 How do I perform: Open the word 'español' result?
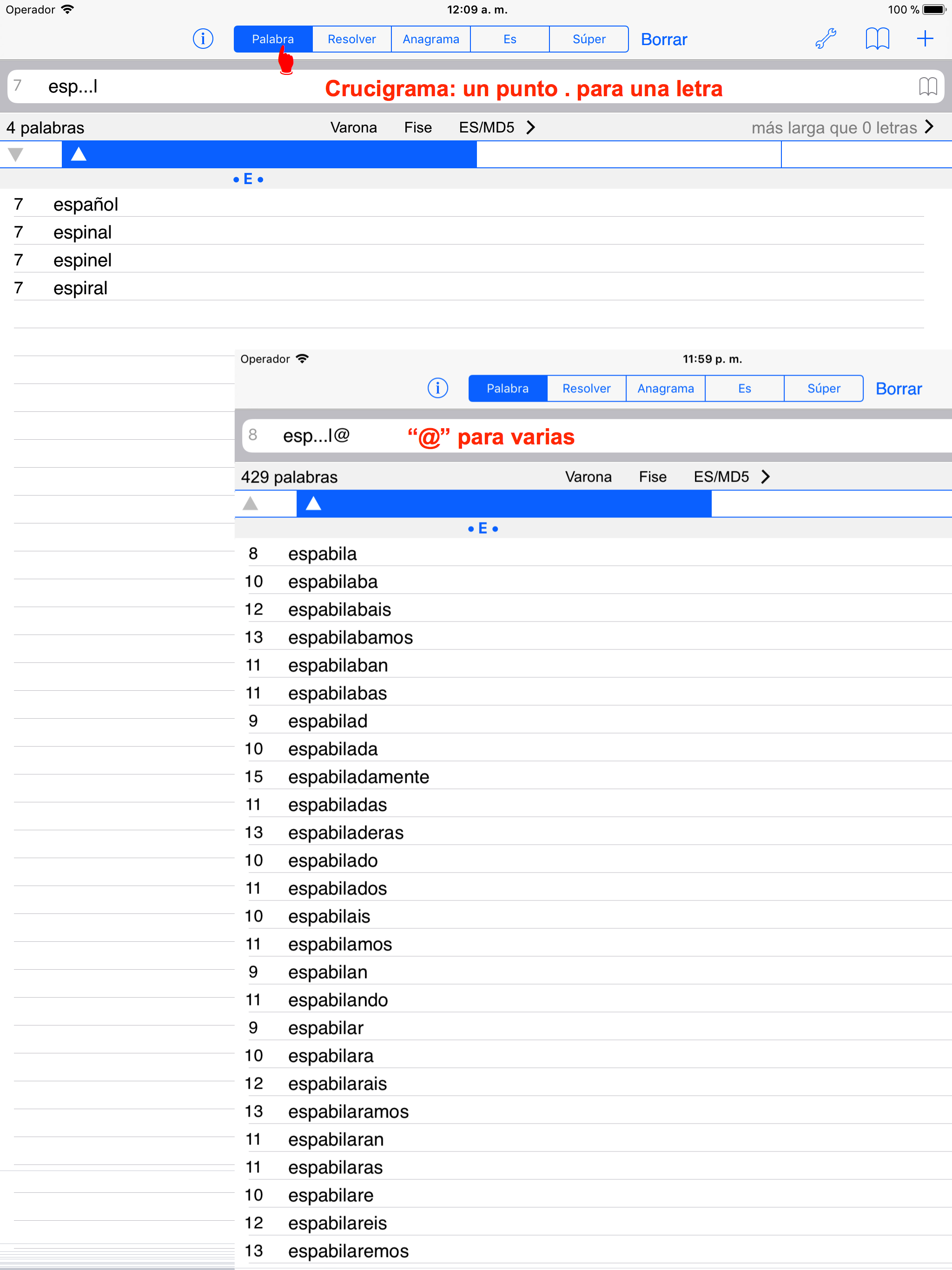click(x=86, y=205)
